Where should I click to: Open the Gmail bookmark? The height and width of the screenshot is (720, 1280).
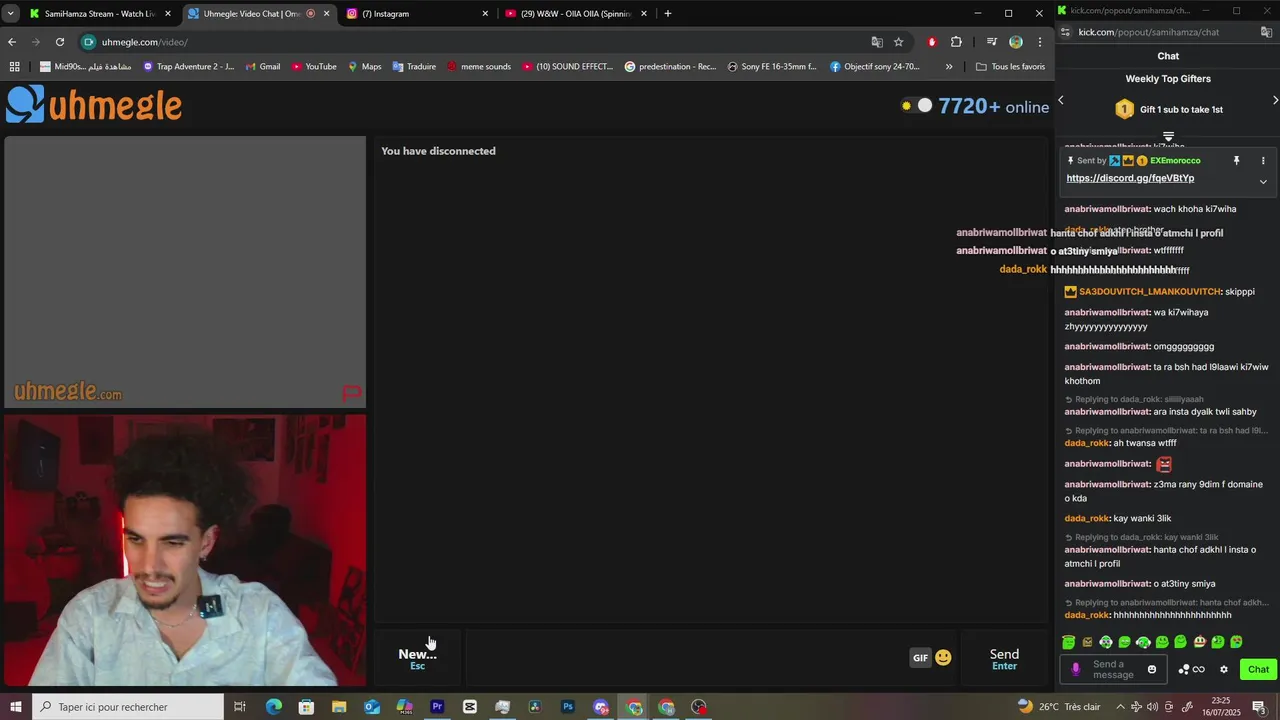[x=262, y=67]
